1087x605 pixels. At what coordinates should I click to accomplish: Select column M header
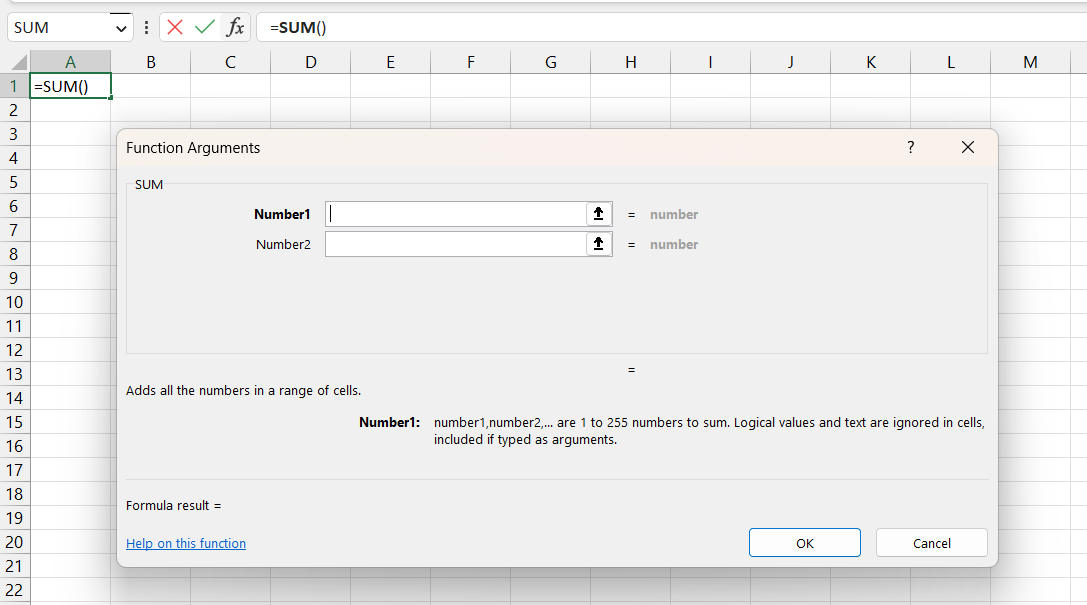[1030, 62]
